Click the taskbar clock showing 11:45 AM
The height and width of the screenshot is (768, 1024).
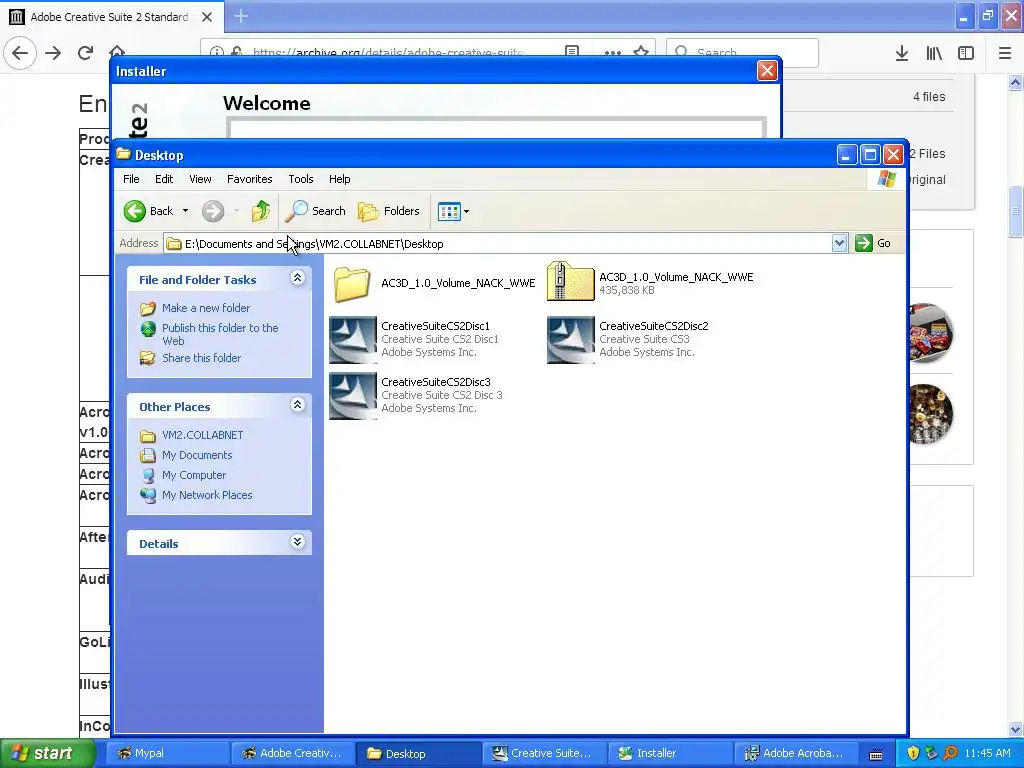pos(987,753)
